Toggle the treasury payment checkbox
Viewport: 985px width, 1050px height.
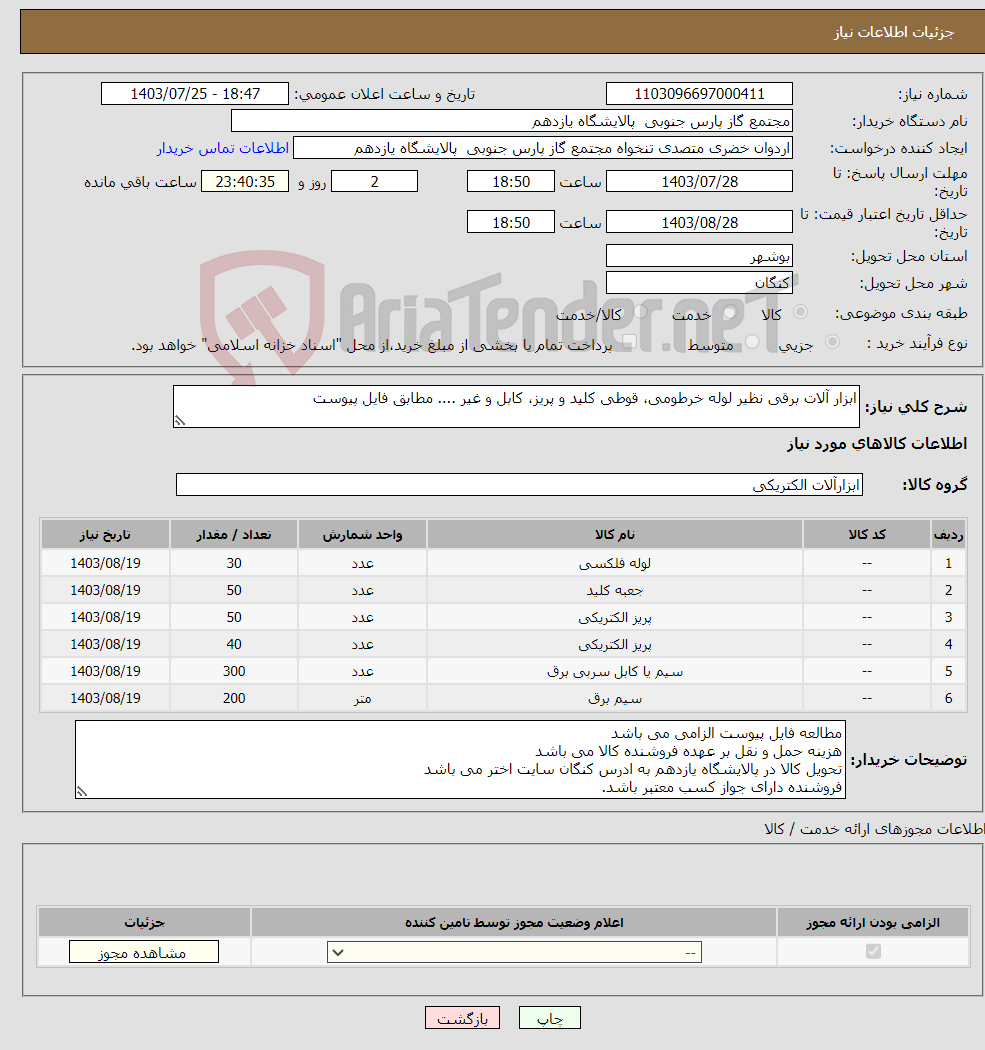629,342
